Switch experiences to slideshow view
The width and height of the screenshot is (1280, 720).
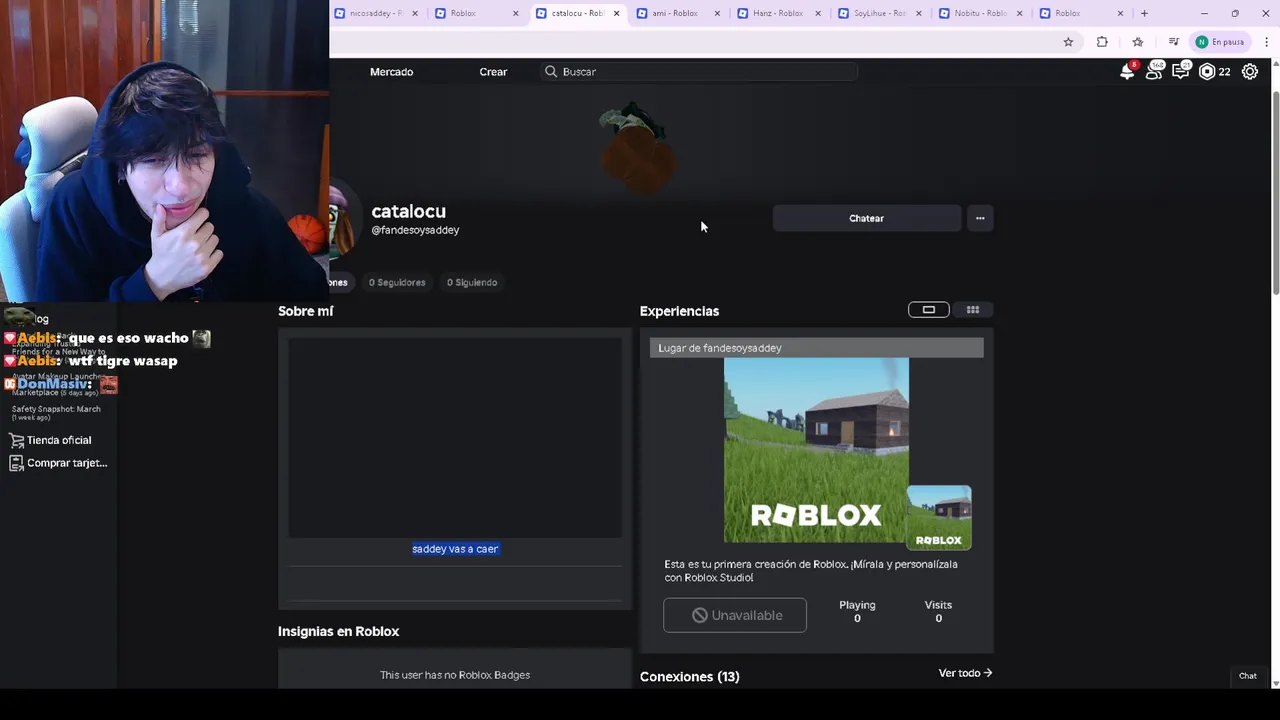(x=928, y=310)
